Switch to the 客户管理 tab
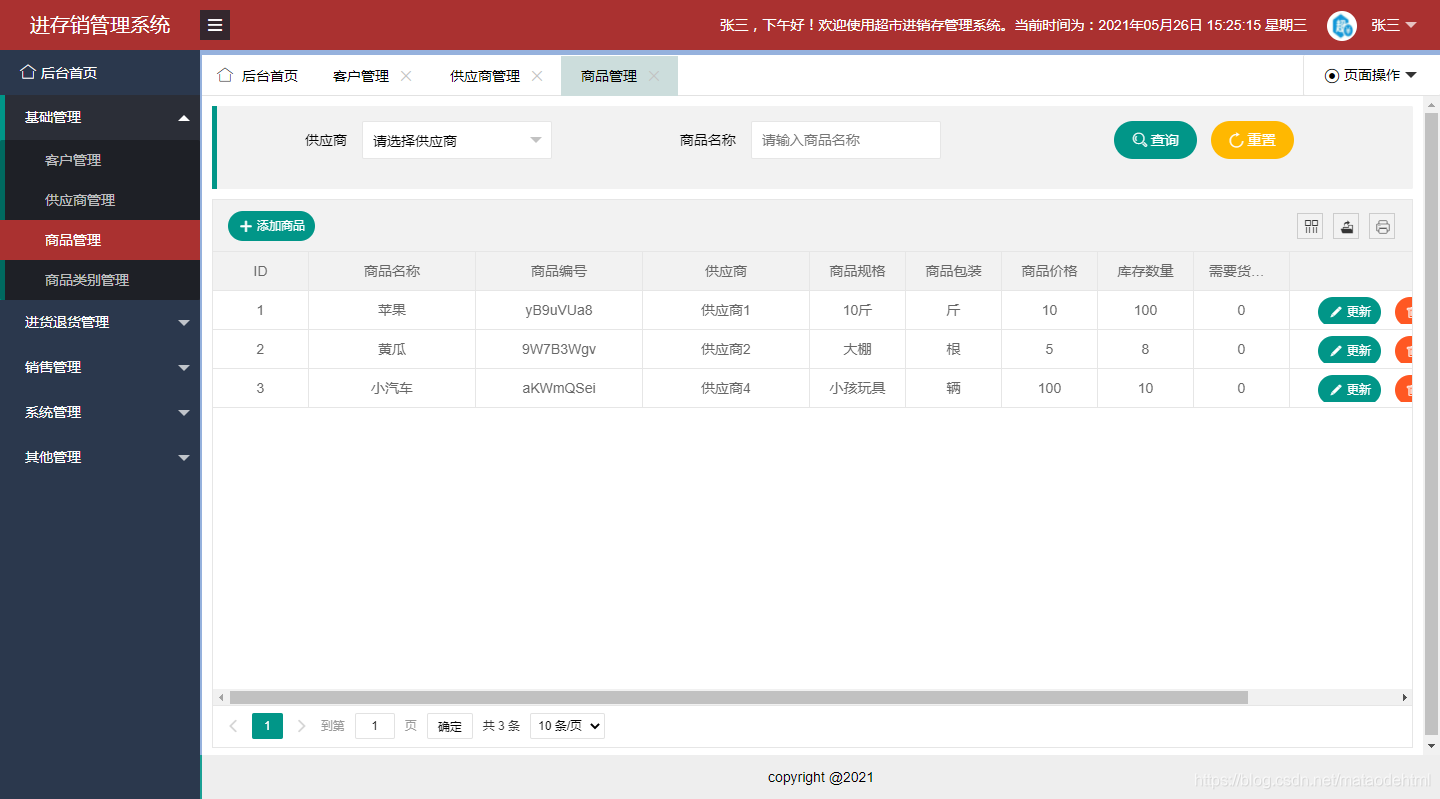 pyautogui.click(x=361, y=76)
